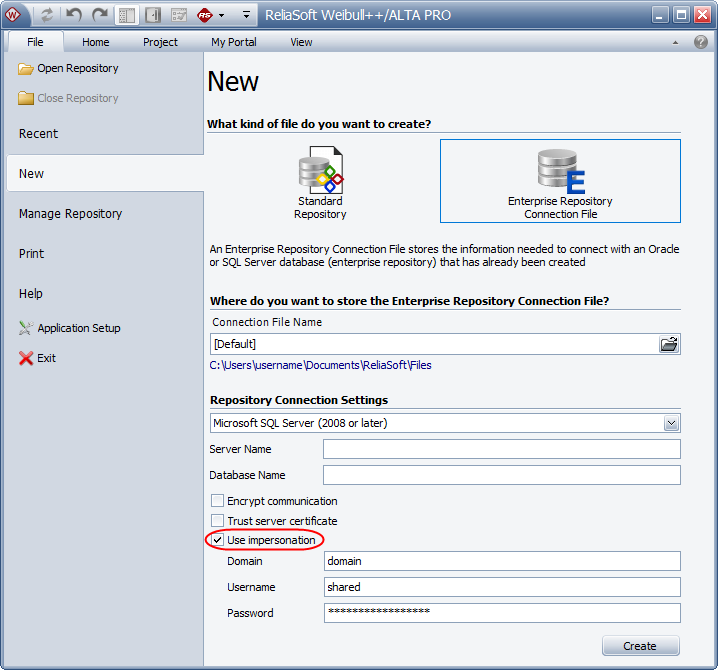The image size is (718, 670).
Task: Select the Enterprise Repository Connection File option
Action: click(560, 181)
